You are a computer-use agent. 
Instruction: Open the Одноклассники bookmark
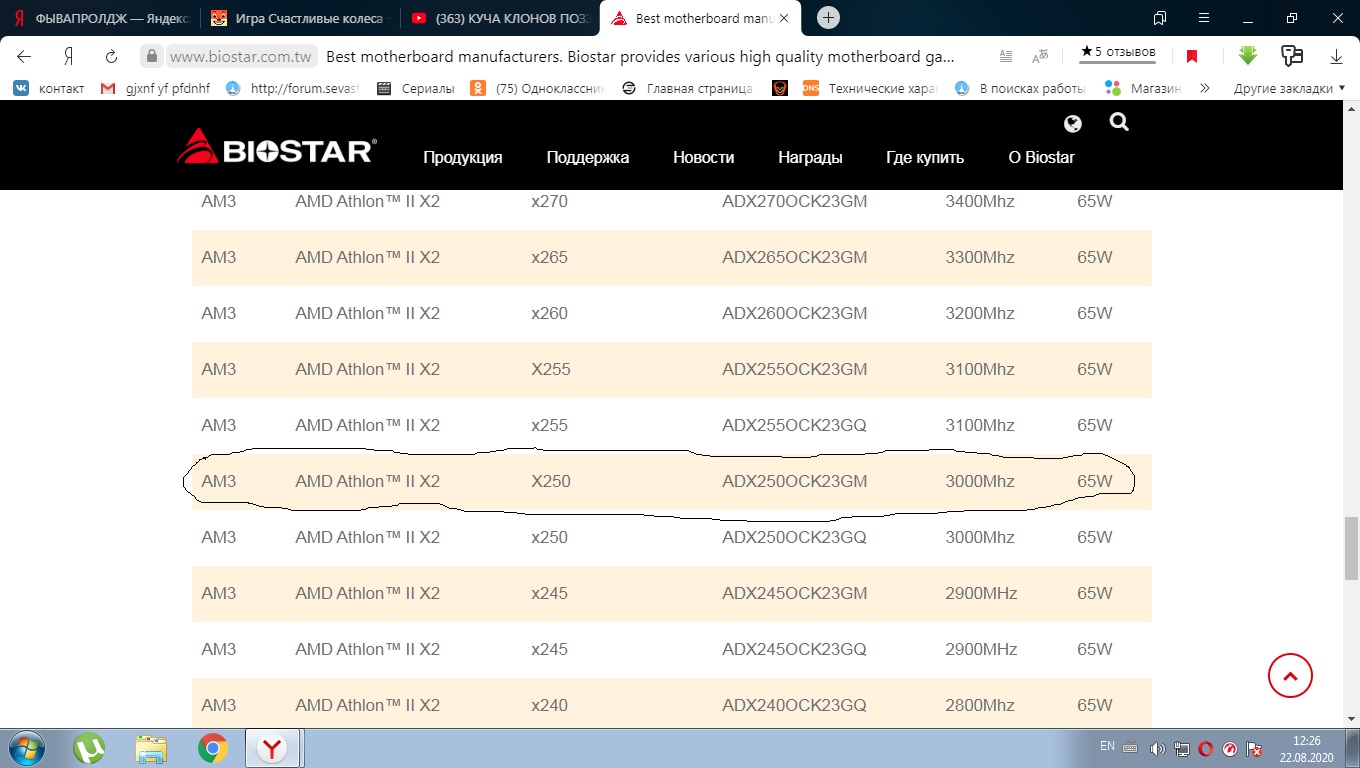click(538, 88)
